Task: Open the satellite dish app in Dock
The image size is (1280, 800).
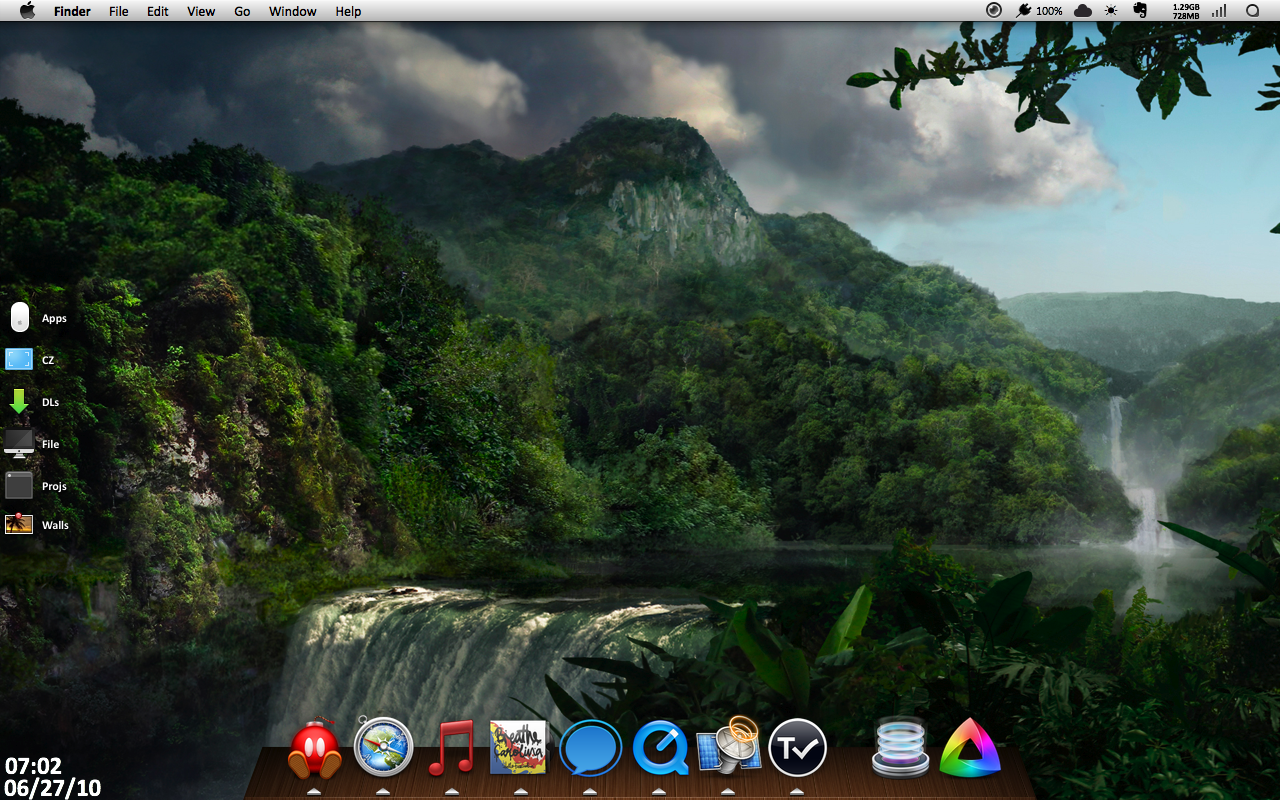Action: pos(730,745)
